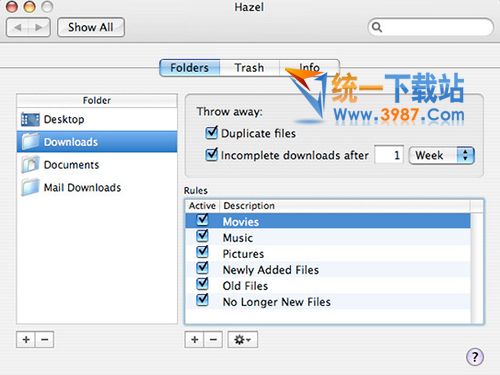Go back with the left arrow button

pyautogui.click(x=18, y=27)
